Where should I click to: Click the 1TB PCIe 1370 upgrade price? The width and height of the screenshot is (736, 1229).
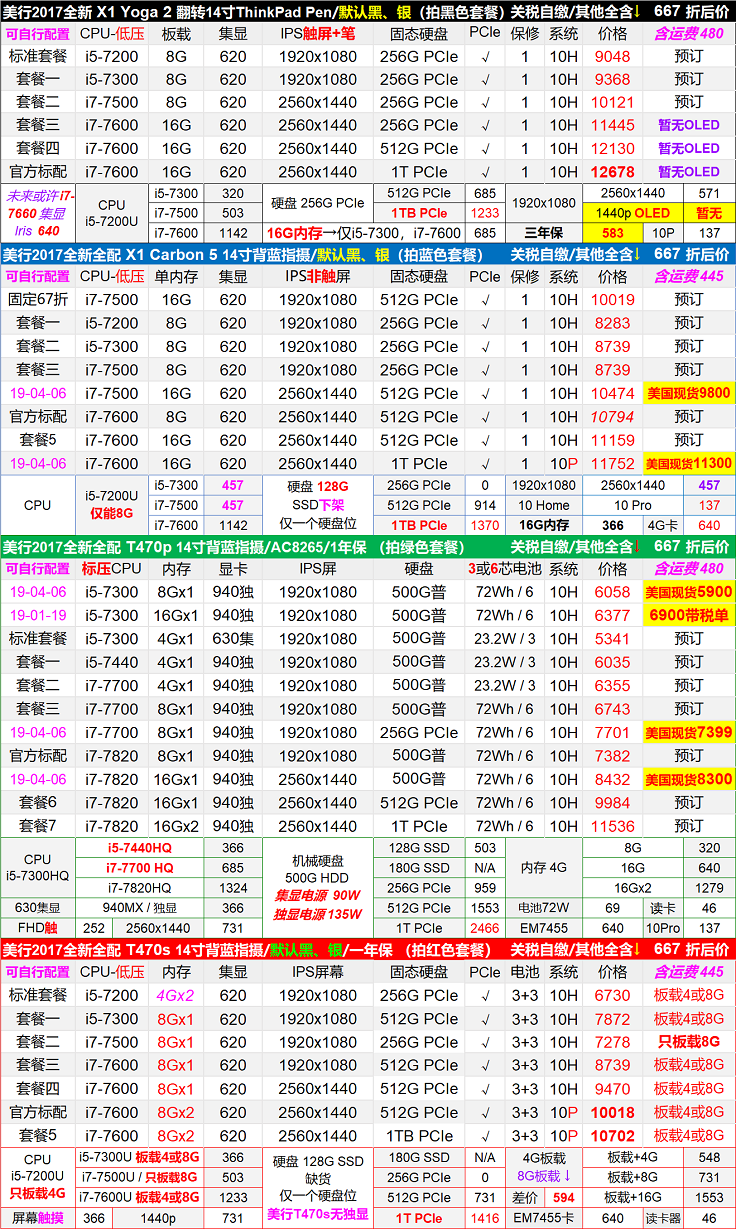(x=484, y=525)
